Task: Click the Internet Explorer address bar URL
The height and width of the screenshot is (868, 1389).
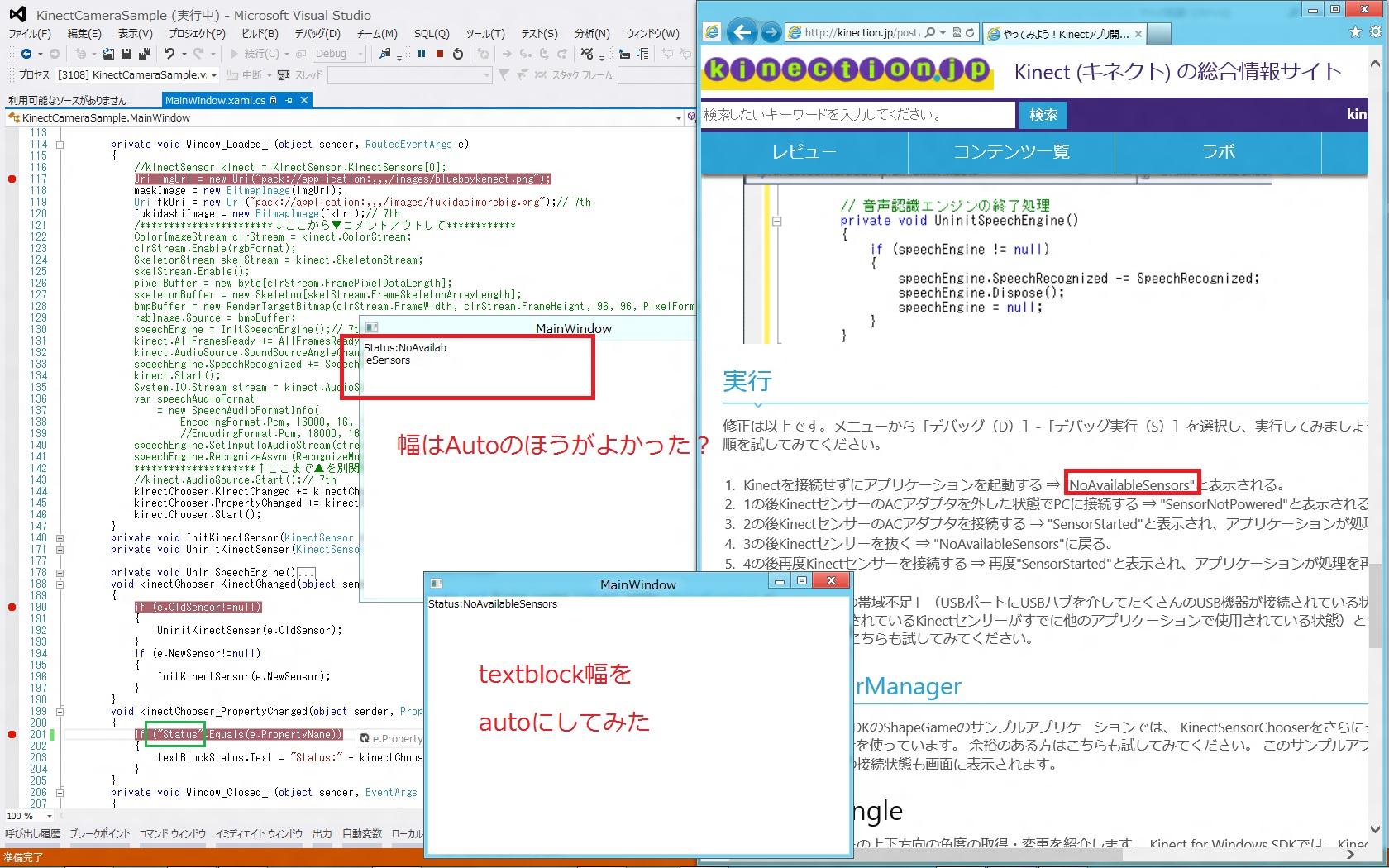Action: coord(862,32)
